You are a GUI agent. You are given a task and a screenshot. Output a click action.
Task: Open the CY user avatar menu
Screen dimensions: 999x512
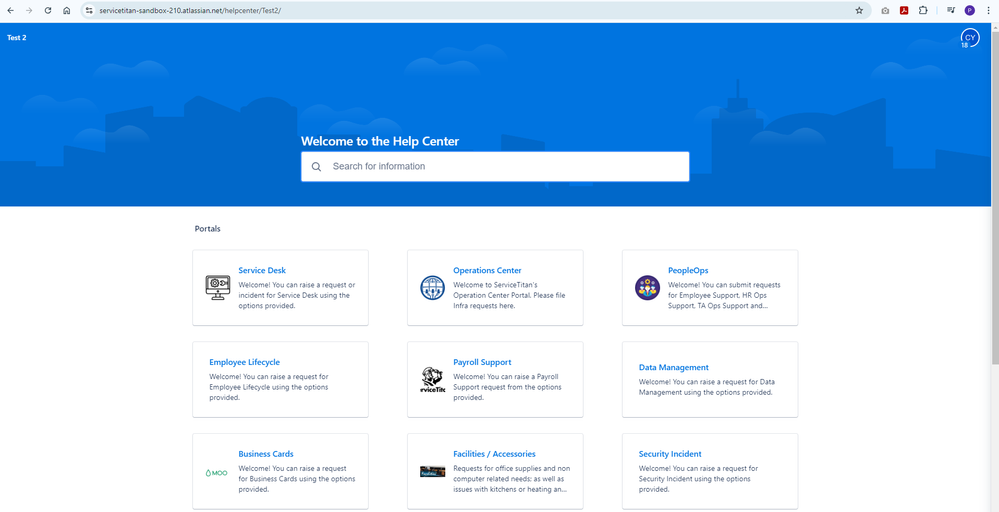(970, 38)
